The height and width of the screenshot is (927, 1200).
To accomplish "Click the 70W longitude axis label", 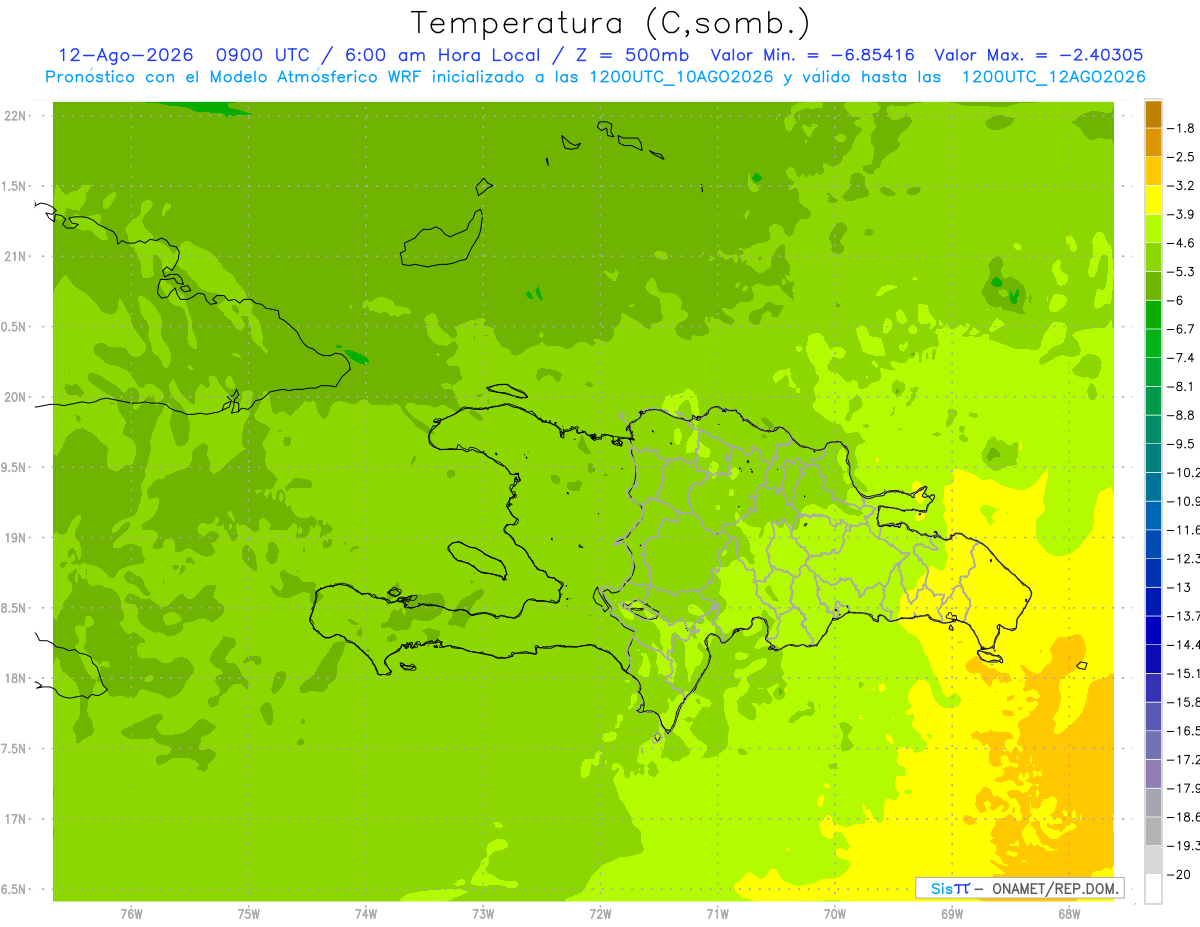I will [x=834, y=913].
